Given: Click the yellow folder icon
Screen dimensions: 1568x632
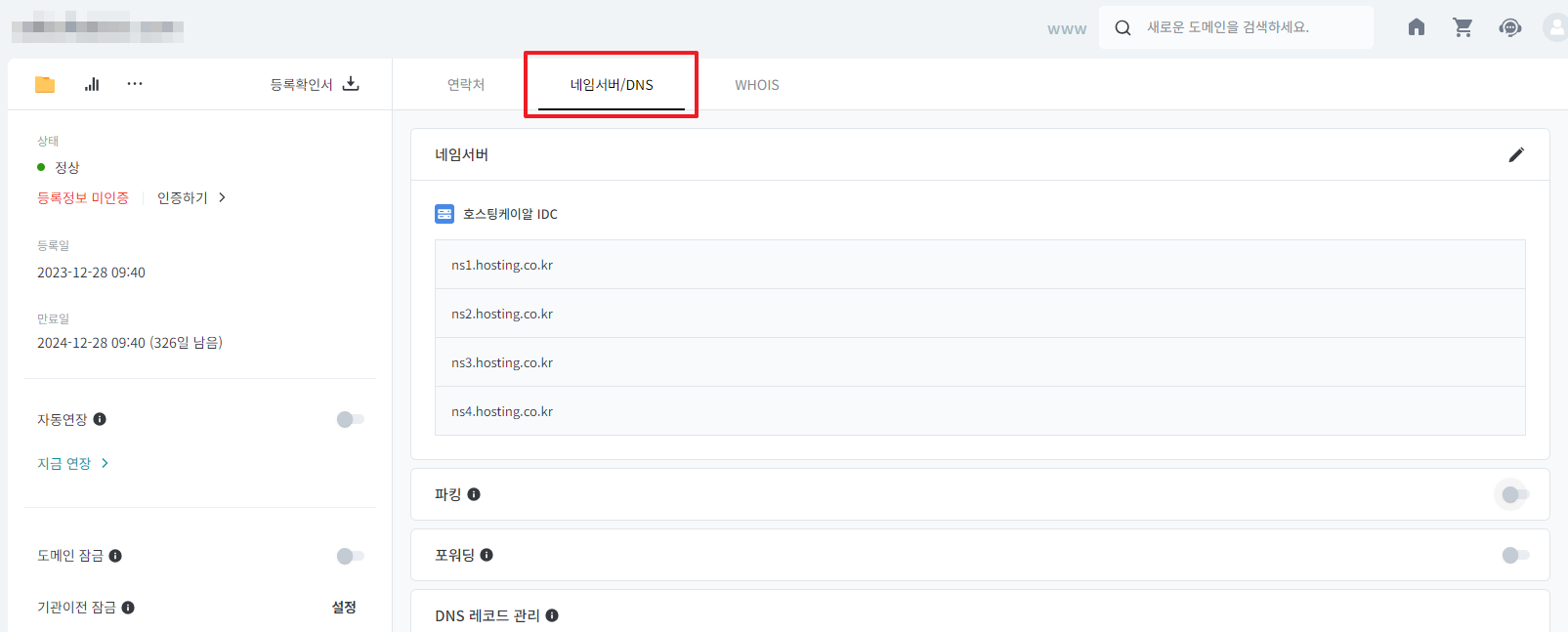Looking at the screenshot, I should (45, 85).
